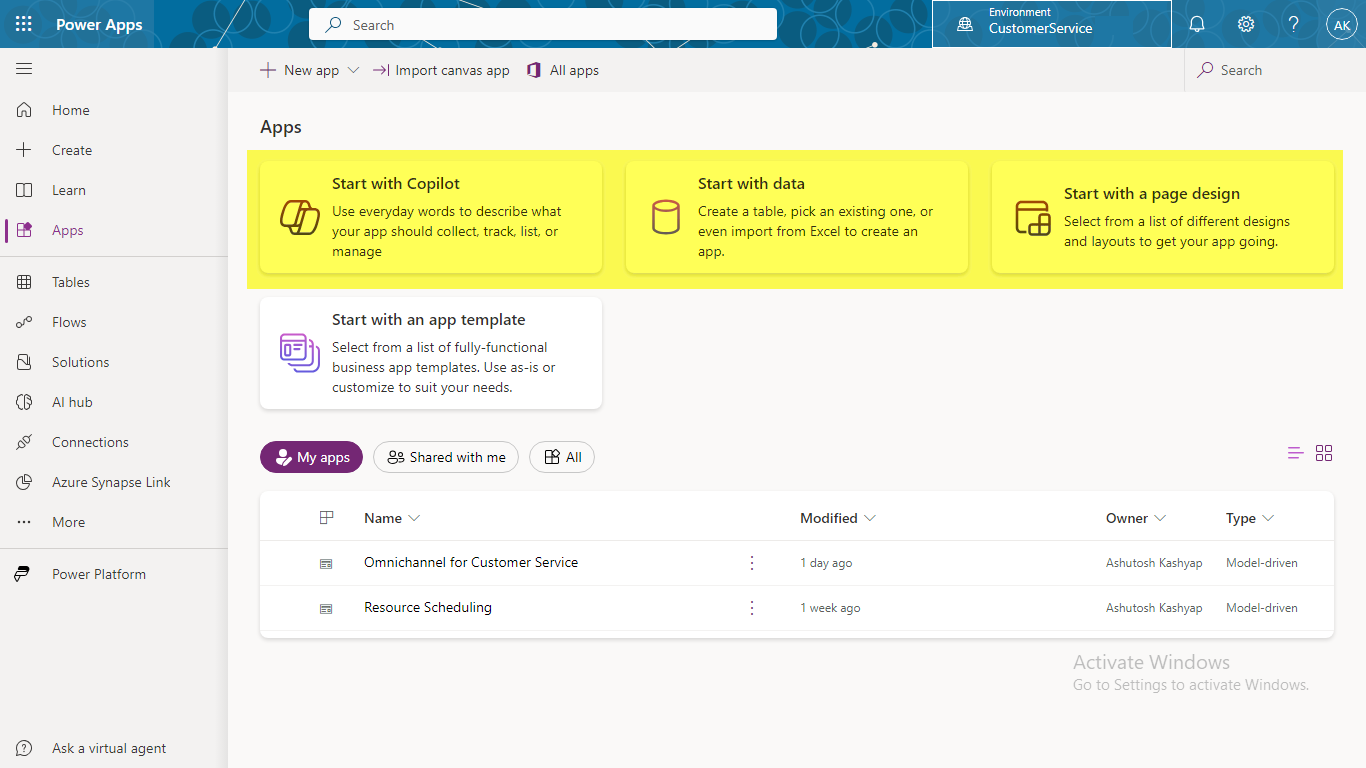Collapse the left navigation hamburger menu
1366x768 pixels.
[24, 69]
